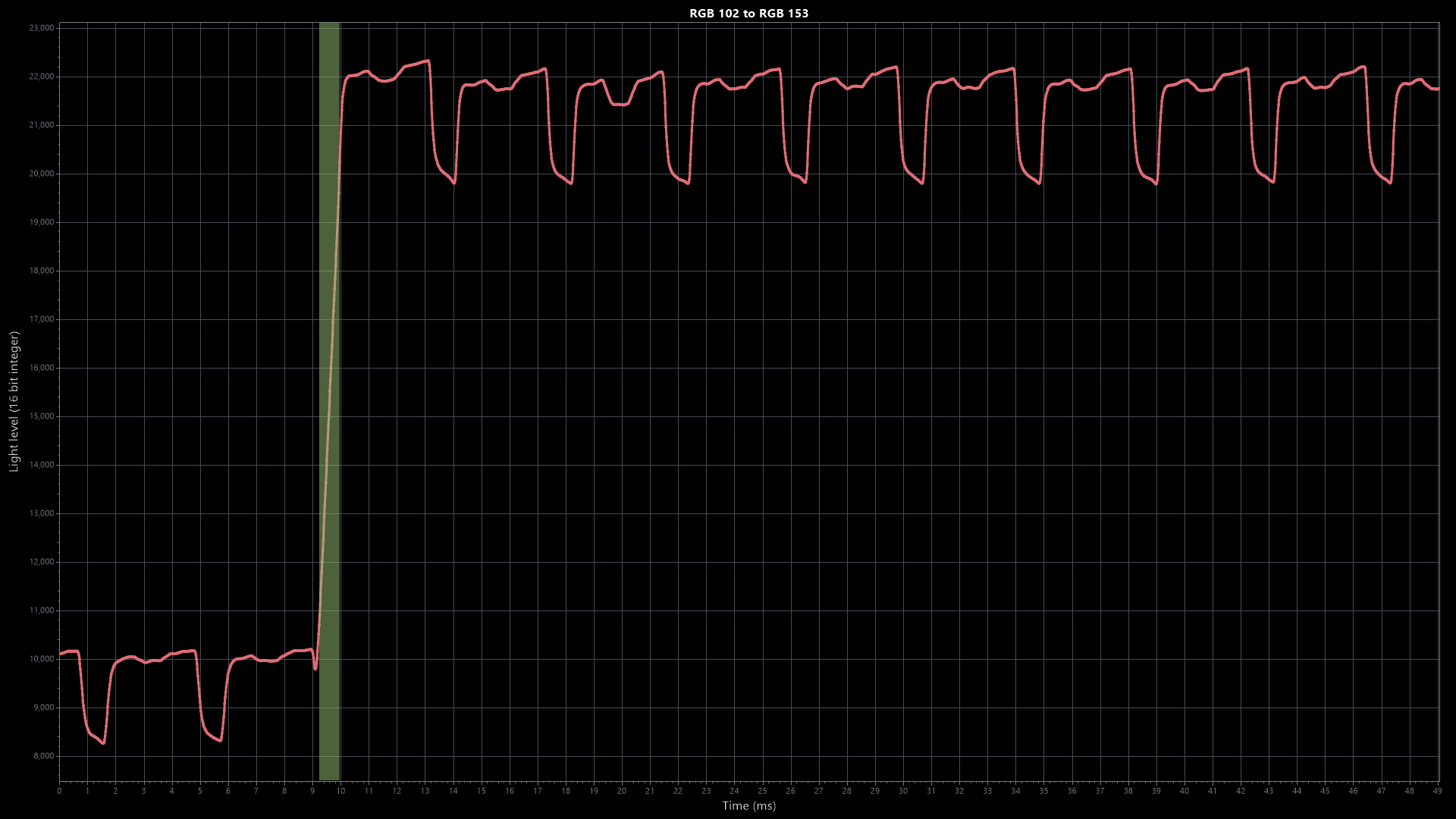Viewport: 1456px width, 819px height.
Task: Click the 13 tick on time axis
Action: [425, 791]
